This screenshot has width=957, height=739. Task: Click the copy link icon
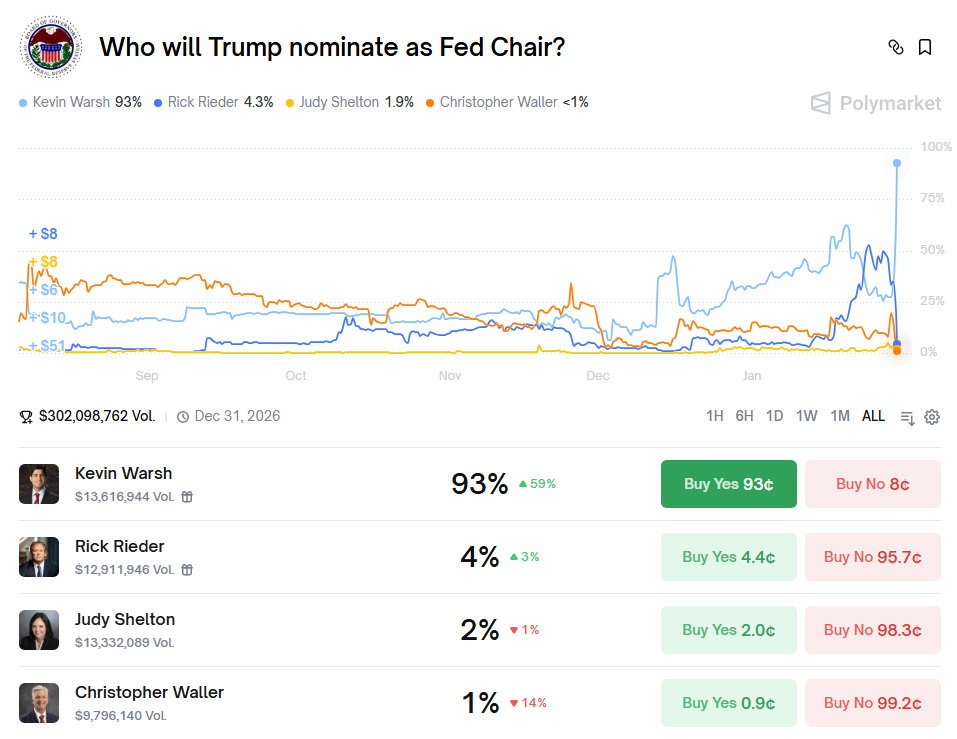[896, 47]
